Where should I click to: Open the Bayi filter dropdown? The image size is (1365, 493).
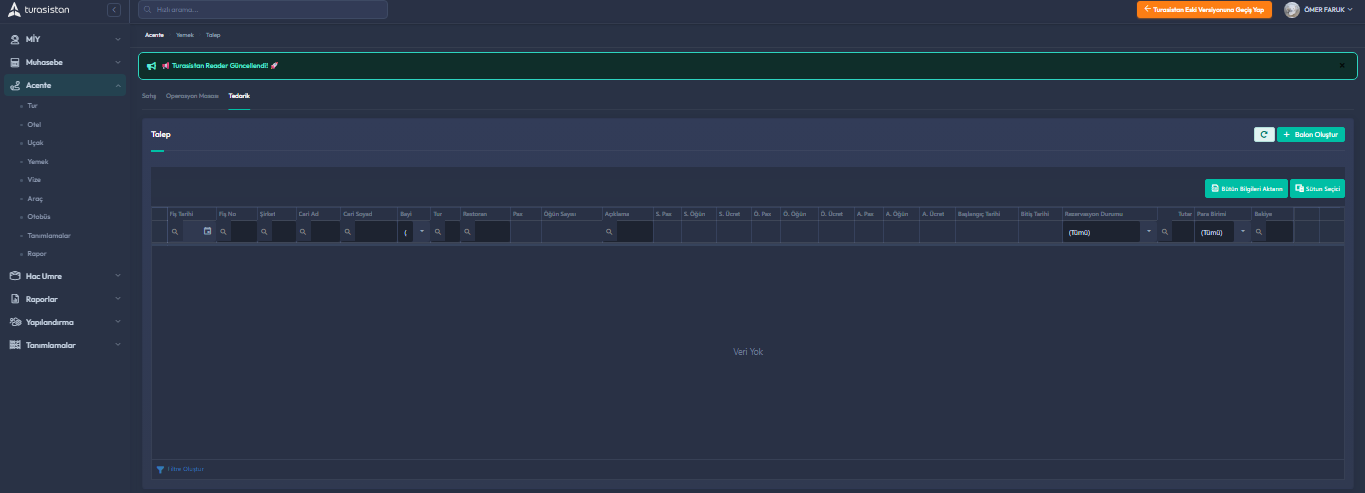[421, 231]
